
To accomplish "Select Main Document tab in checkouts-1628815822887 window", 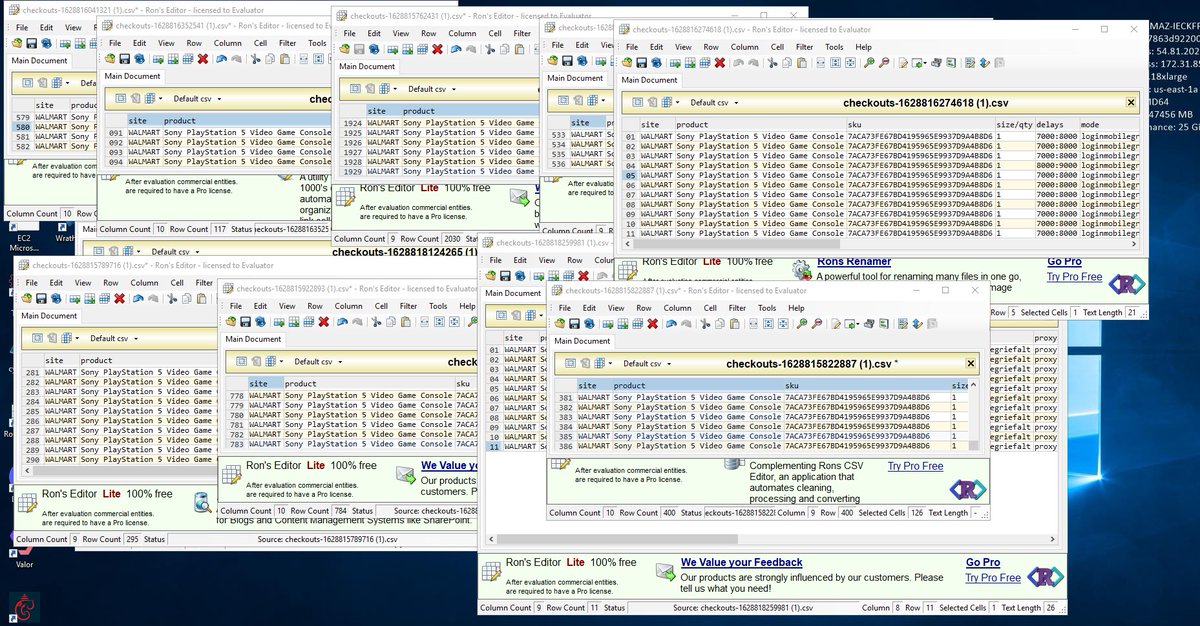I will tap(582, 341).
